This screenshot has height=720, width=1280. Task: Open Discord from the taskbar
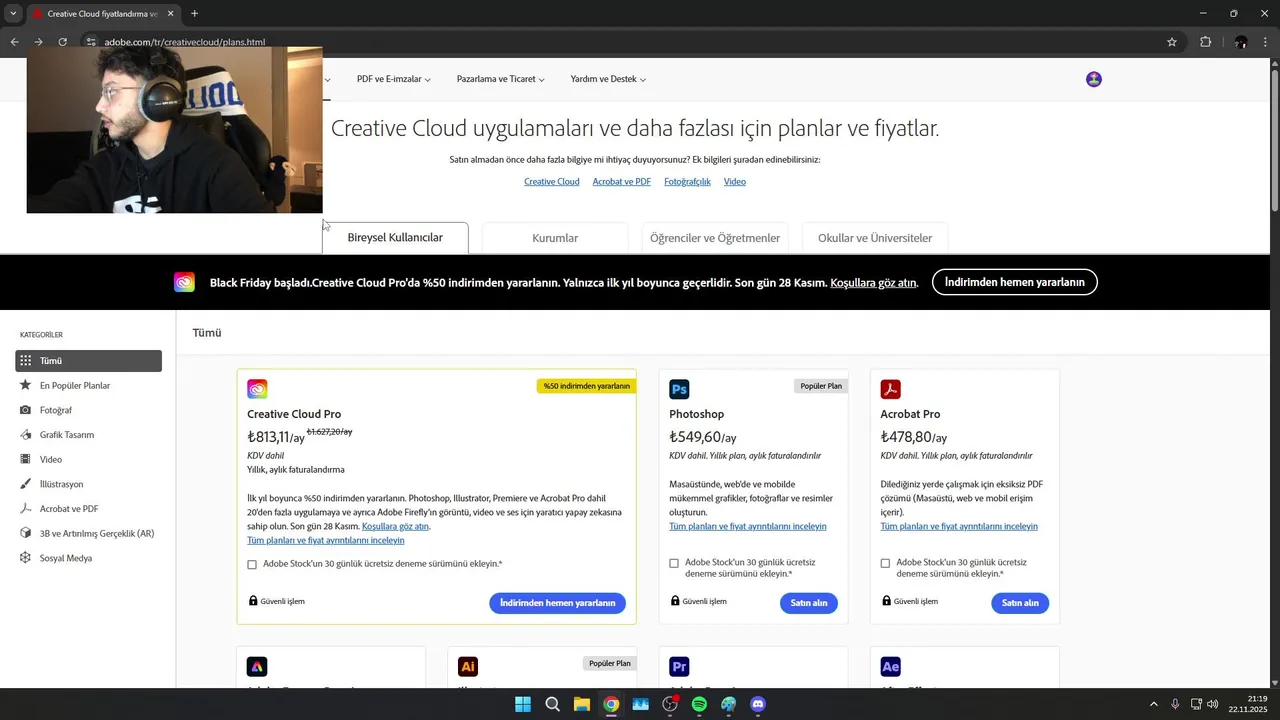click(758, 704)
